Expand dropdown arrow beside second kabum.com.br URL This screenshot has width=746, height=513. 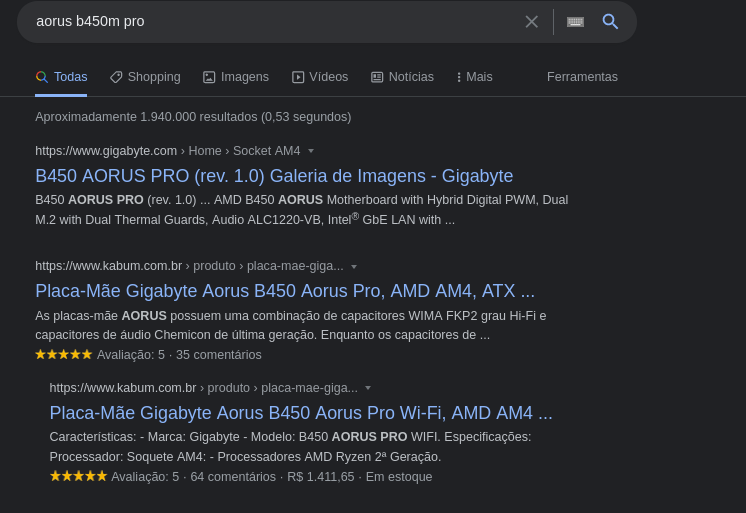(x=368, y=388)
